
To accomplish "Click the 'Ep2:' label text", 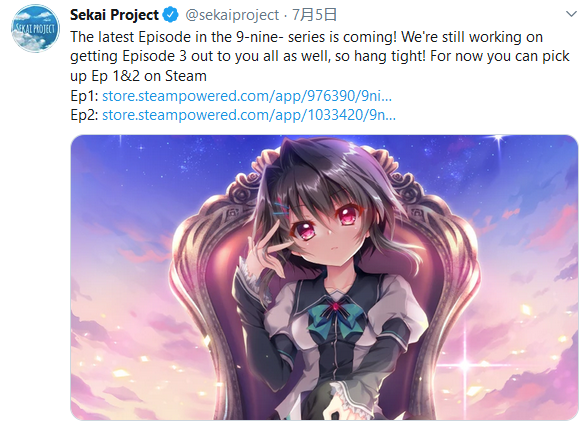I will (x=84, y=115).
